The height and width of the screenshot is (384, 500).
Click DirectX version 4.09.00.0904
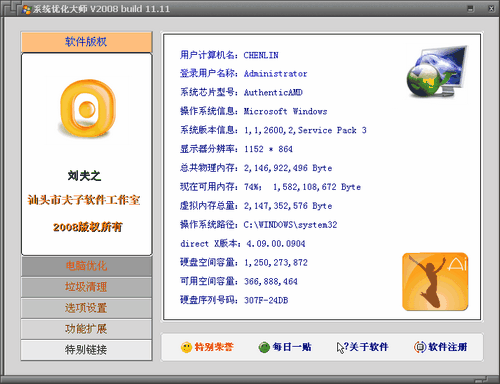coord(276,244)
